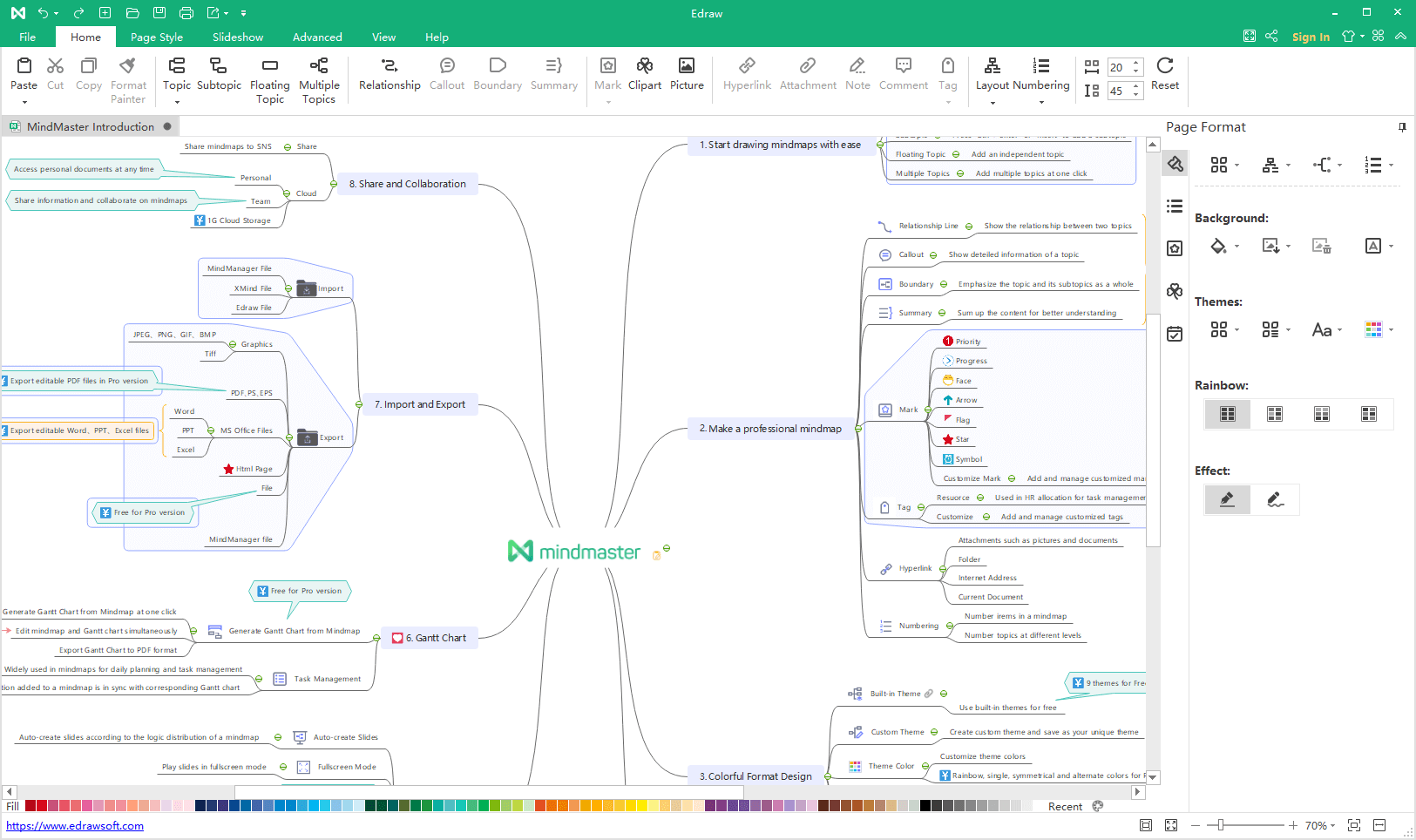Click the Relationship tool icon
Image resolution: width=1416 pixels, height=840 pixels.
[x=390, y=66]
